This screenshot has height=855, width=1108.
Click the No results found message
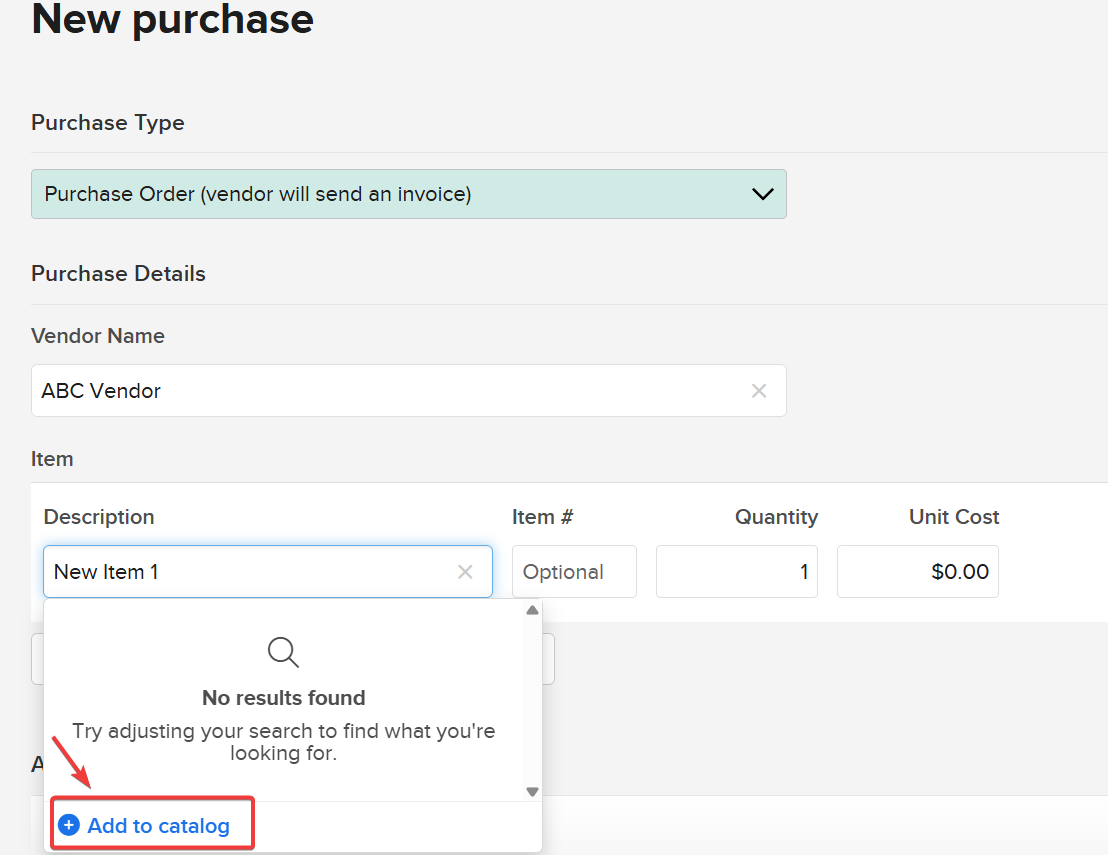click(284, 698)
